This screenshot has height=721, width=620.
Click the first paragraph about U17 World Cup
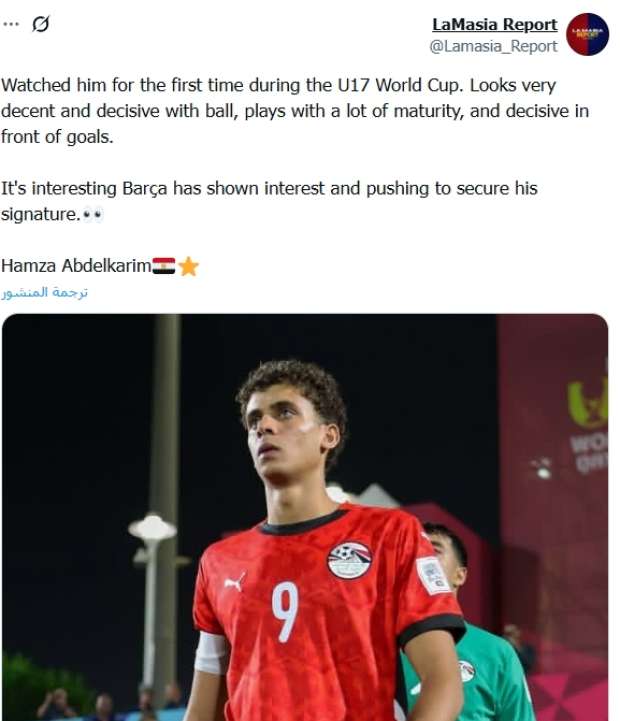point(295,111)
